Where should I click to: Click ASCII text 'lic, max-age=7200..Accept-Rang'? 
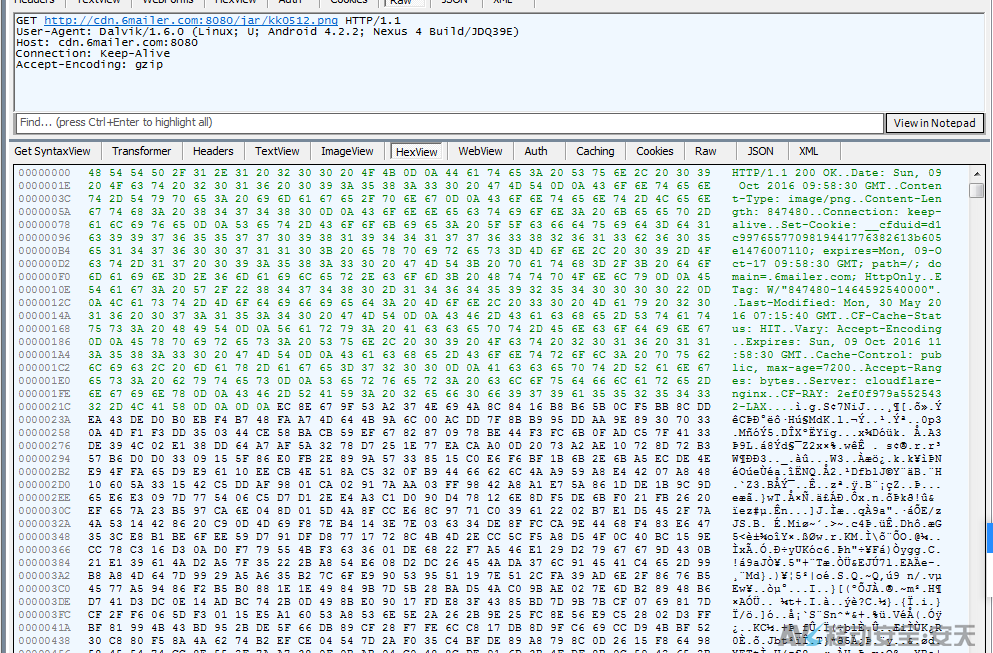(x=837, y=367)
